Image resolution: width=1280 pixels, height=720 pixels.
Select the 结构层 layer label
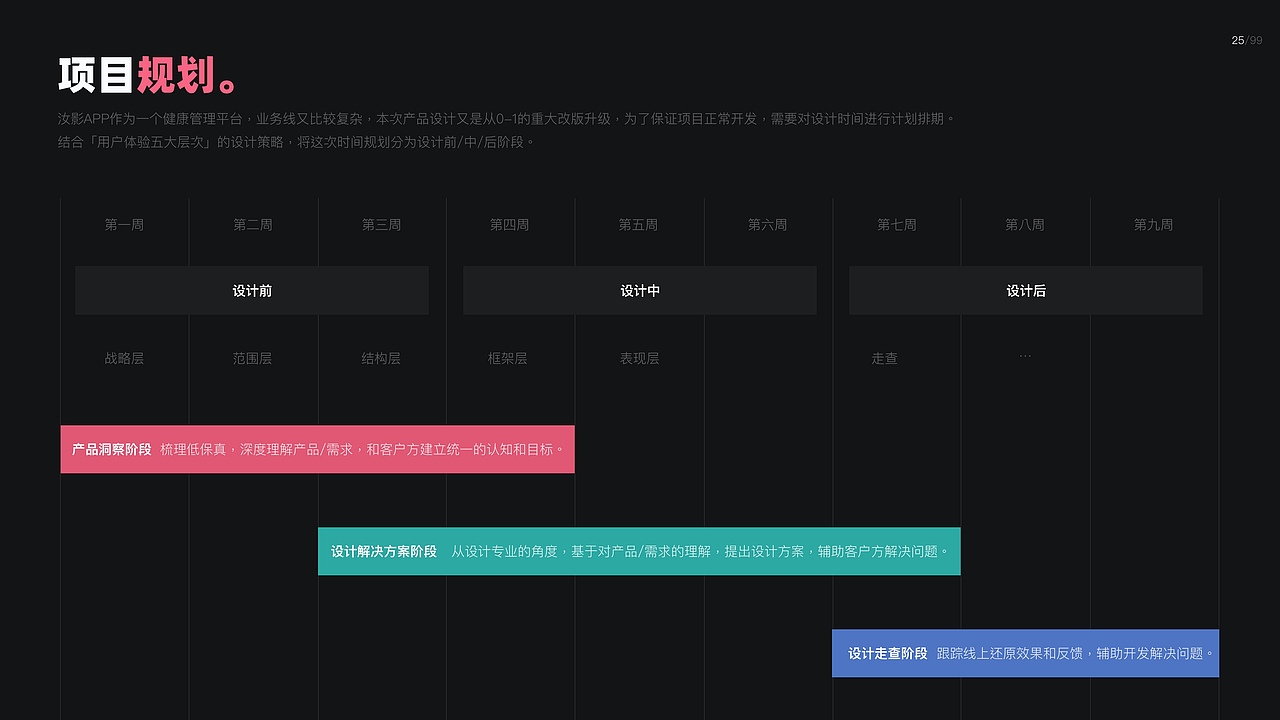click(381, 357)
